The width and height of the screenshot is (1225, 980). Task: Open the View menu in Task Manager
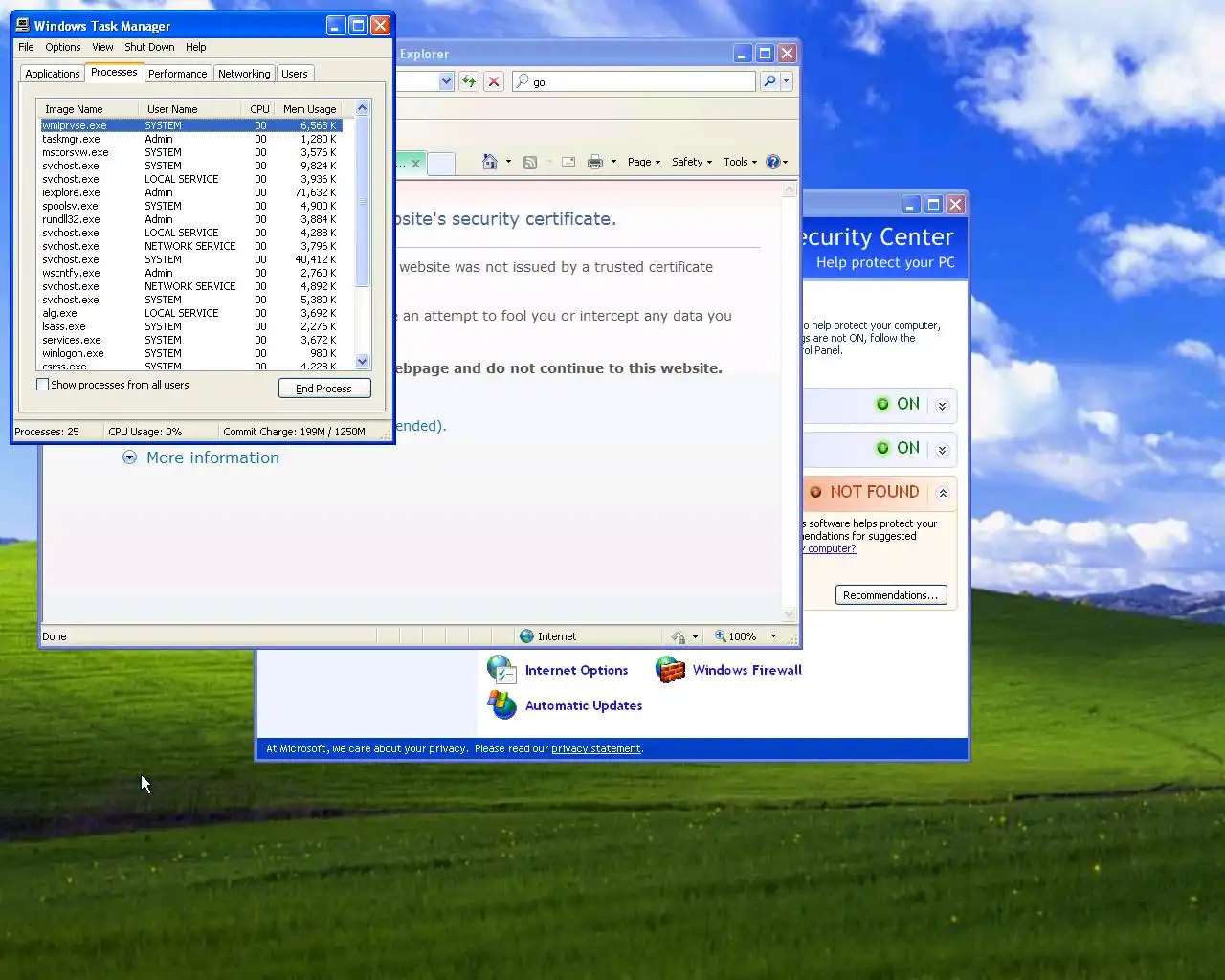(x=102, y=47)
